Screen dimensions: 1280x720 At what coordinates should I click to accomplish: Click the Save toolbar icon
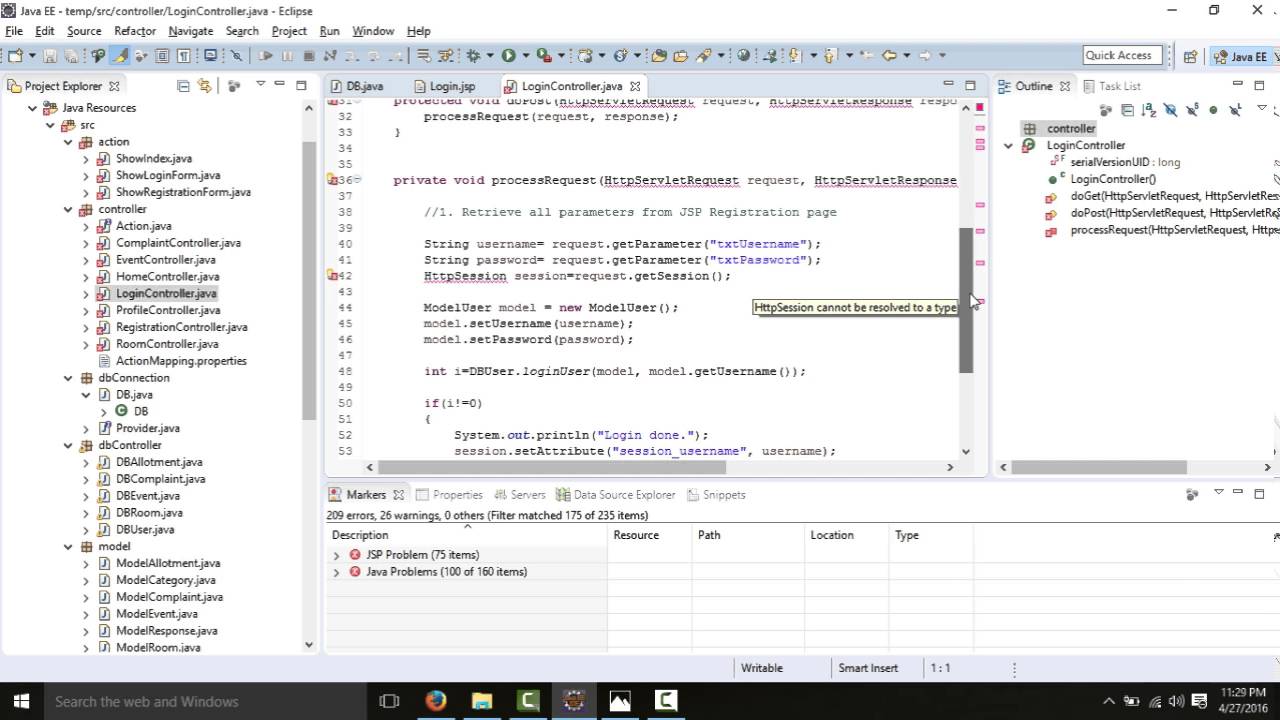coord(49,56)
